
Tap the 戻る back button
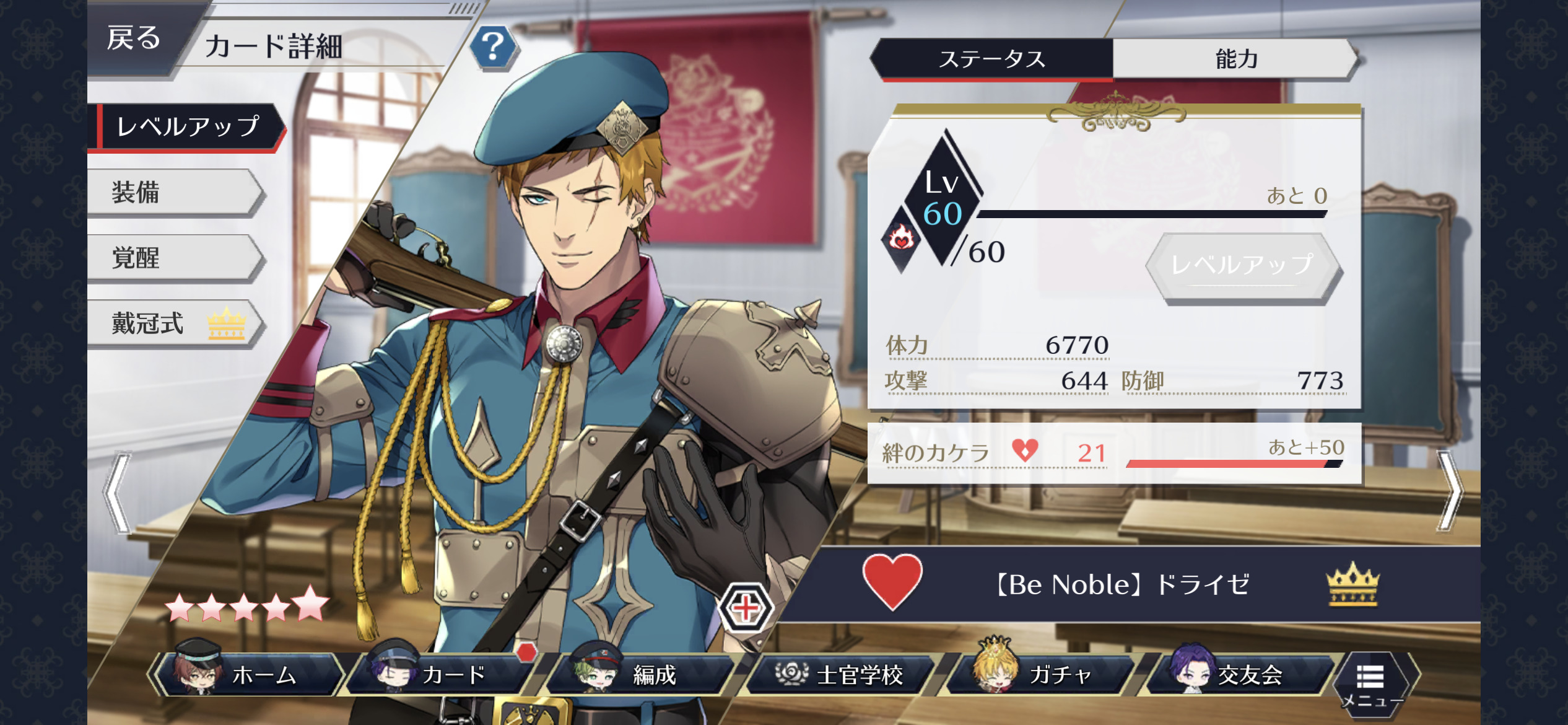pos(133,38)
